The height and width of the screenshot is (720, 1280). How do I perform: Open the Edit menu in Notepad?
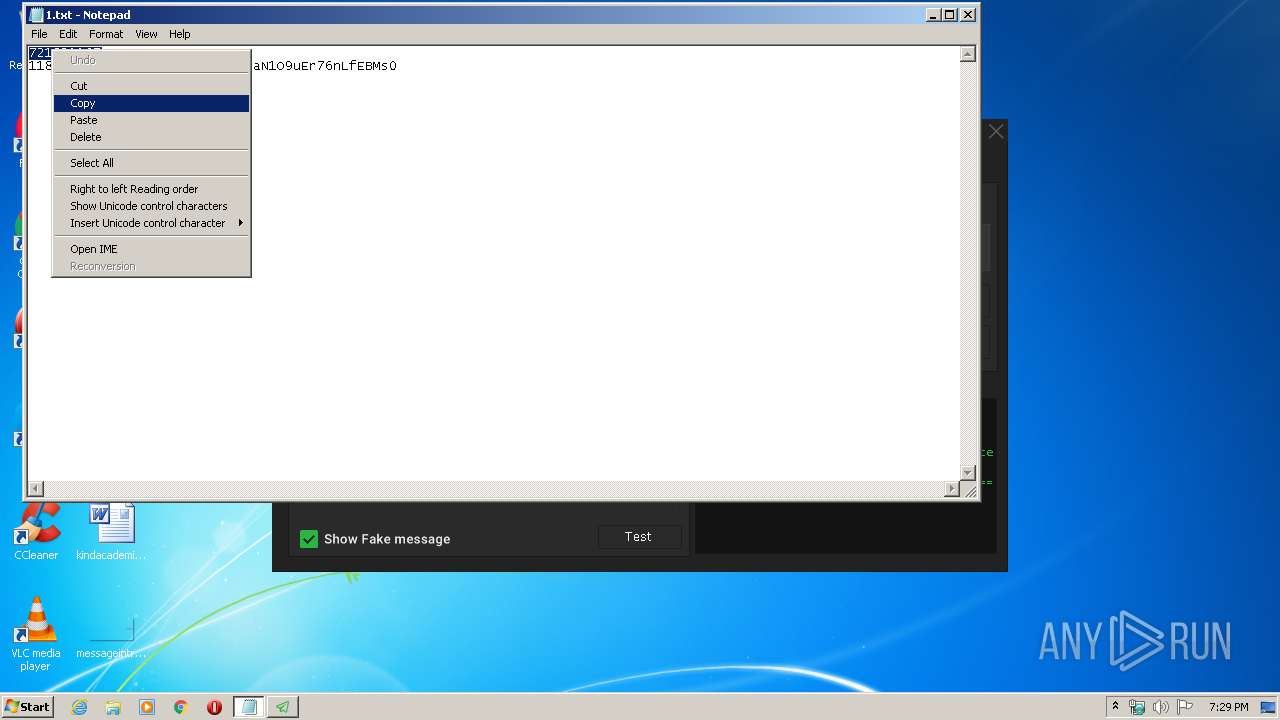[x=68, y=34]
